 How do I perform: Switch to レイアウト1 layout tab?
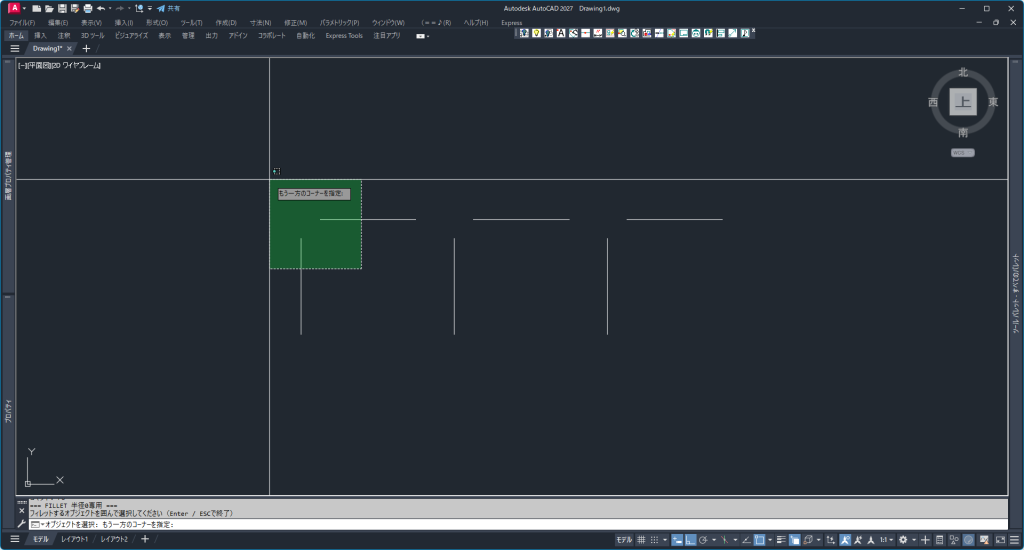click(74, 540)
